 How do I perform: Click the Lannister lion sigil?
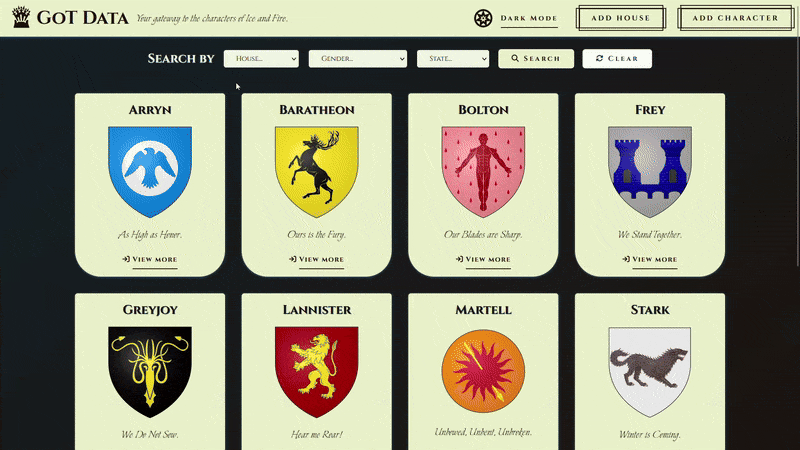(317, 372)
